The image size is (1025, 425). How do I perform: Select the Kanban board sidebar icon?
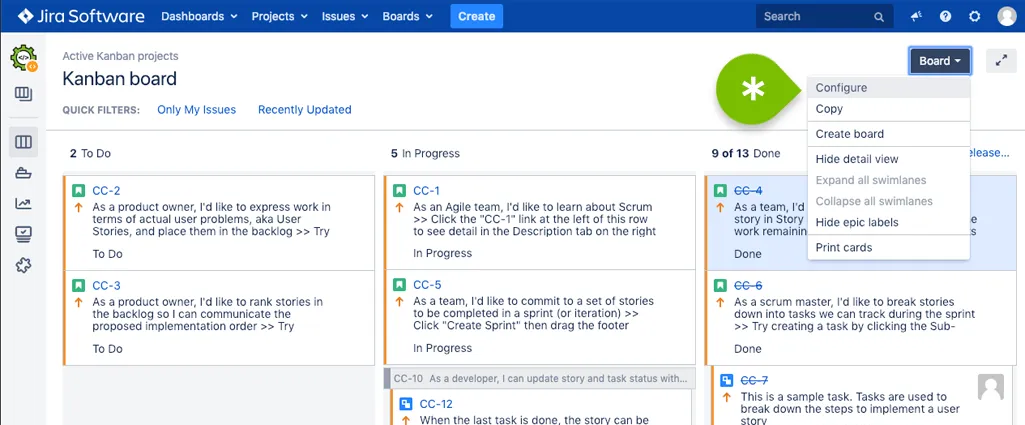point(24,142)
